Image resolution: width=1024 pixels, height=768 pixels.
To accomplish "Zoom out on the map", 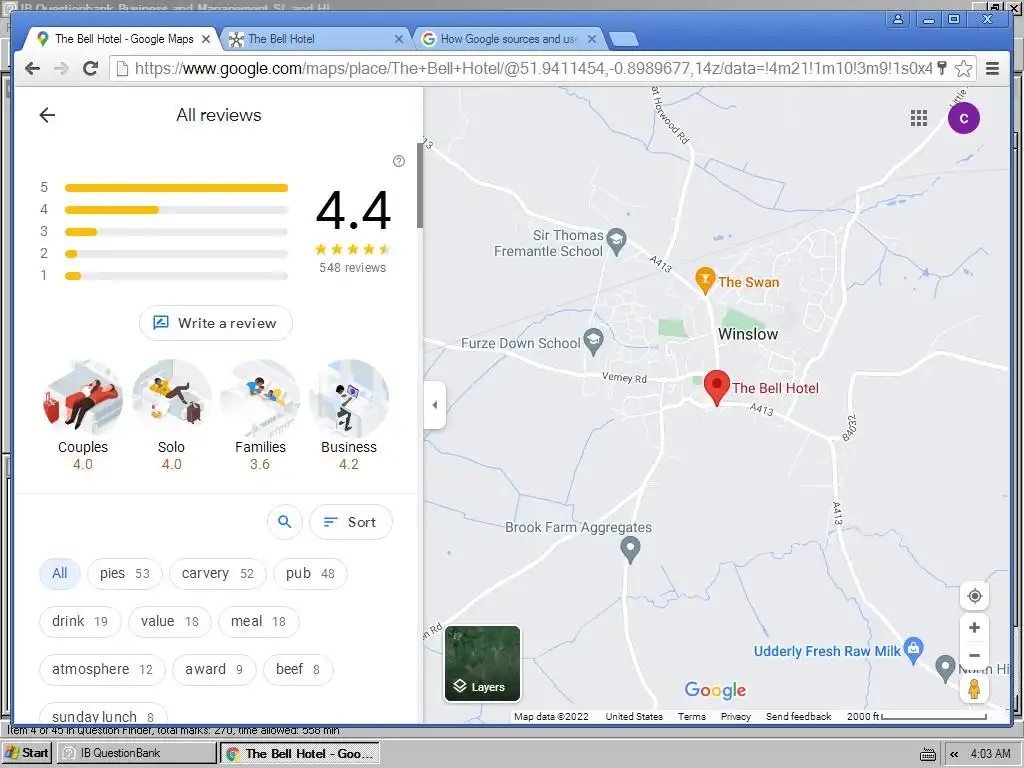I will 974,655.
